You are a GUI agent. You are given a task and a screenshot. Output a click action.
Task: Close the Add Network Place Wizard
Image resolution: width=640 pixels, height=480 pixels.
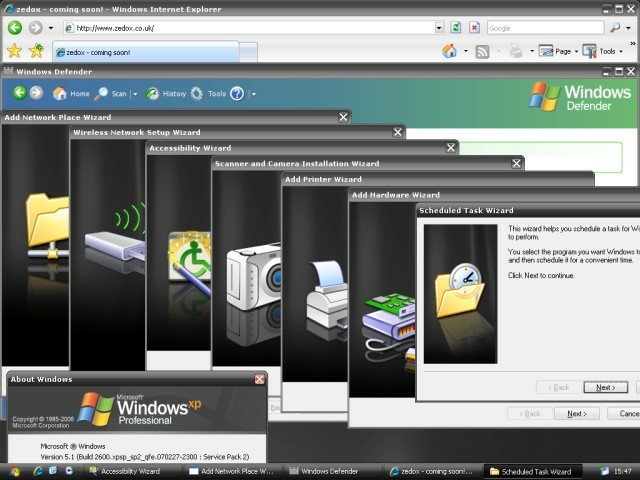click(343, 117)
